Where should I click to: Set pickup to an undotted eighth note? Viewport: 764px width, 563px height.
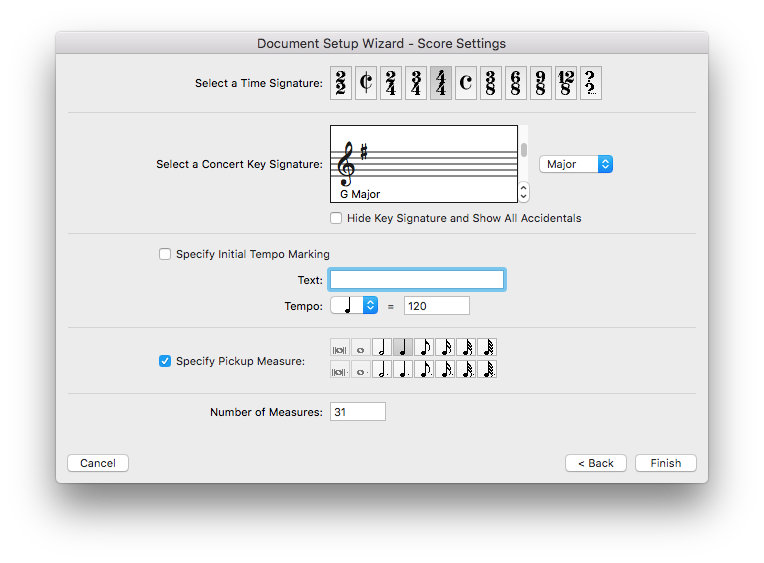[424, 348]
